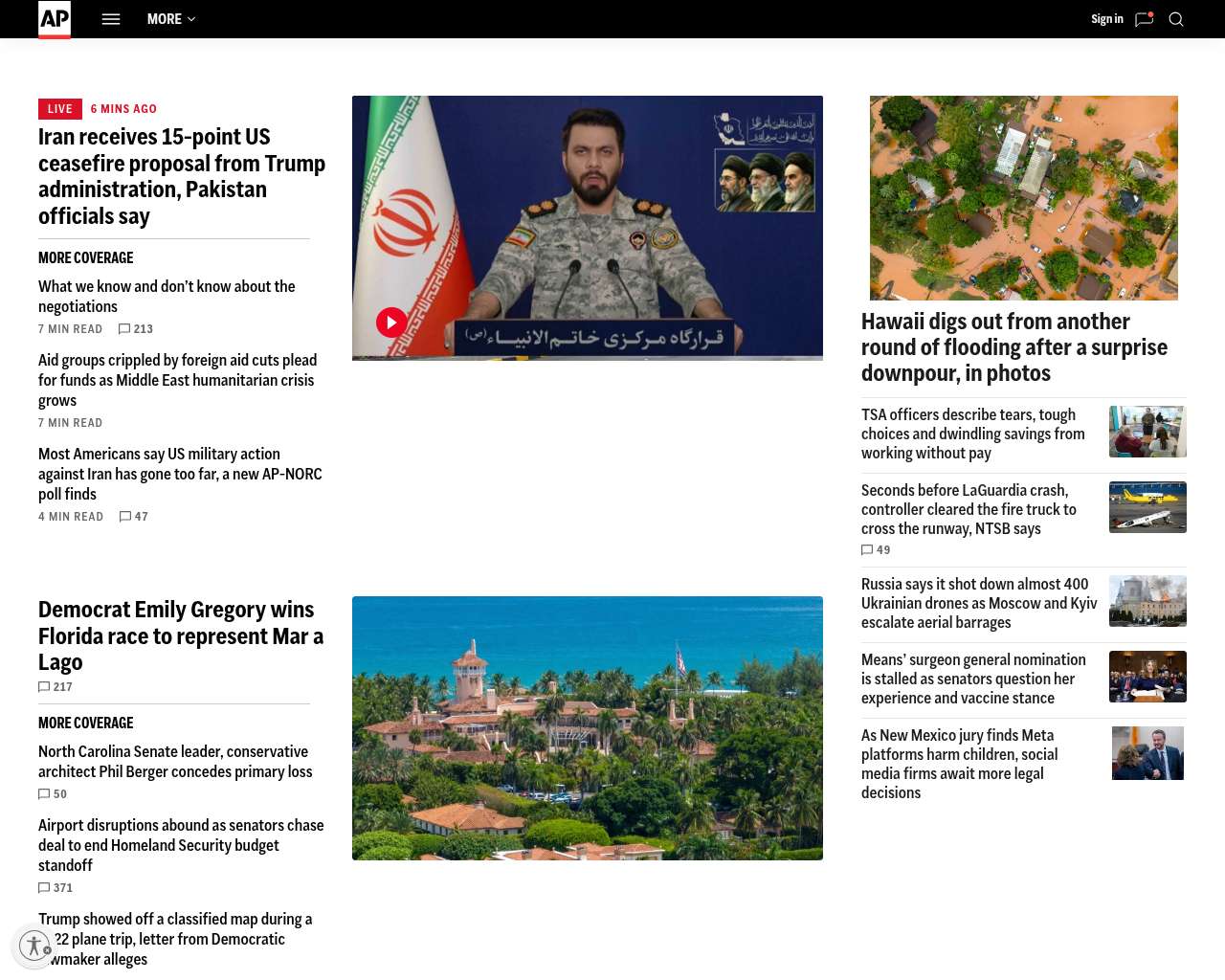View 47 comments on AP-NORC poll story
Image resolution: width=1225 pixels, height=980 pixels.
[134, 517]
